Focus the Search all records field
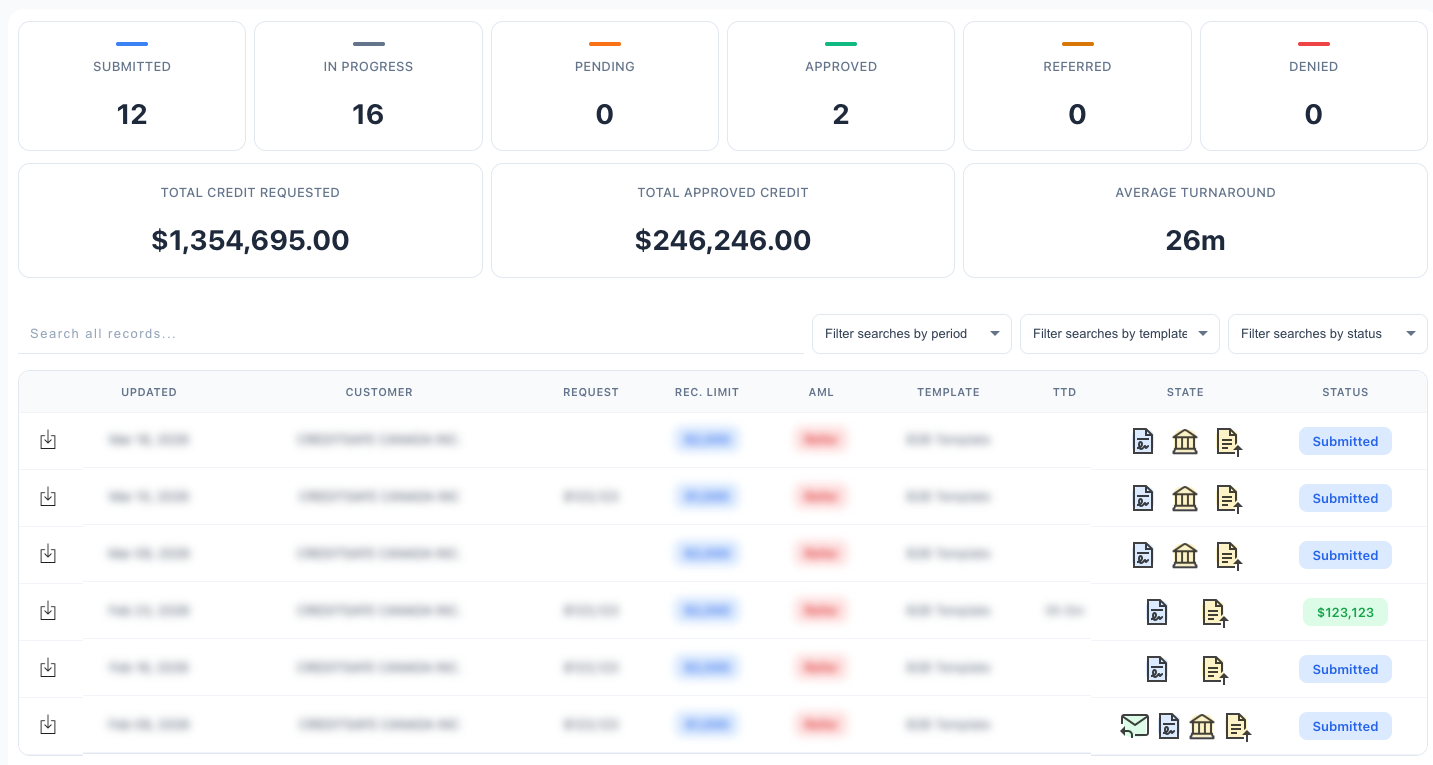 (410, 334)
